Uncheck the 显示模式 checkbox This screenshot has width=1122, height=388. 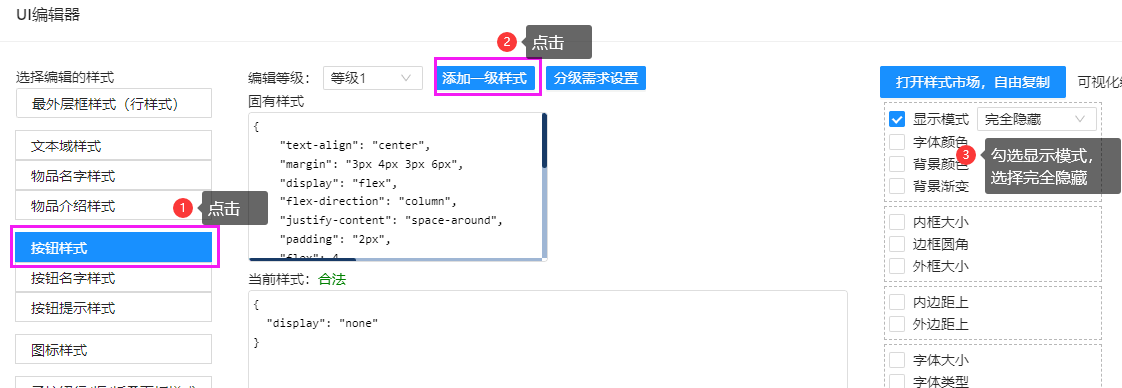[897, 119]
